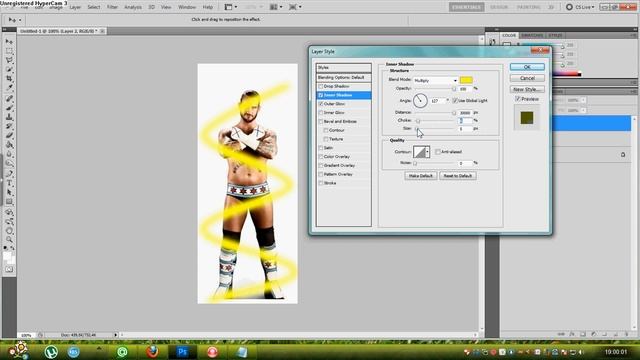This screenshot has height=360, width=640.
Task: Click the Photoshop icon in the taskbar
Action: (x=182, y=351)
